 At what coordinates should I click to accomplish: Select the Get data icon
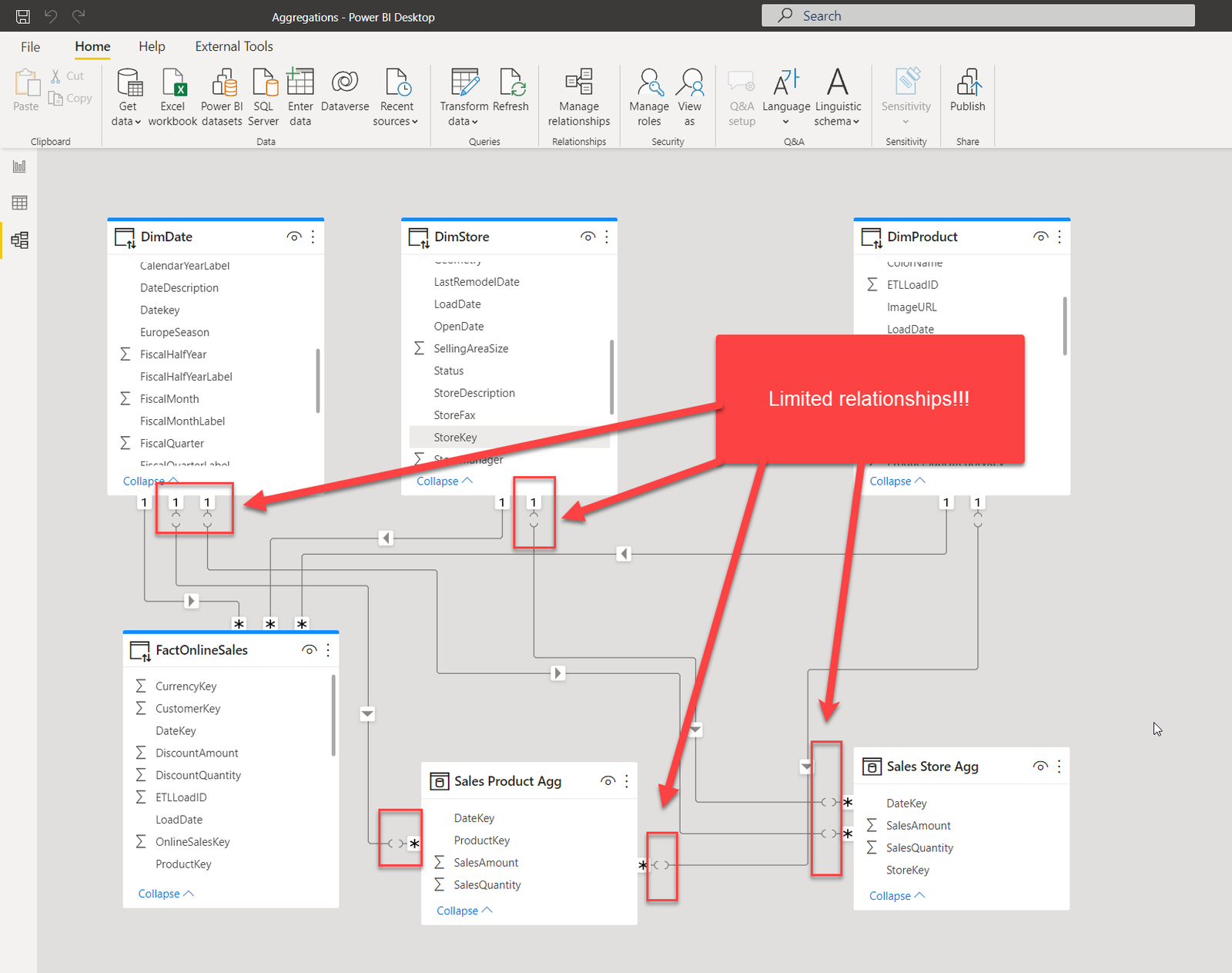pyautogui.click(x=128, y=85)
